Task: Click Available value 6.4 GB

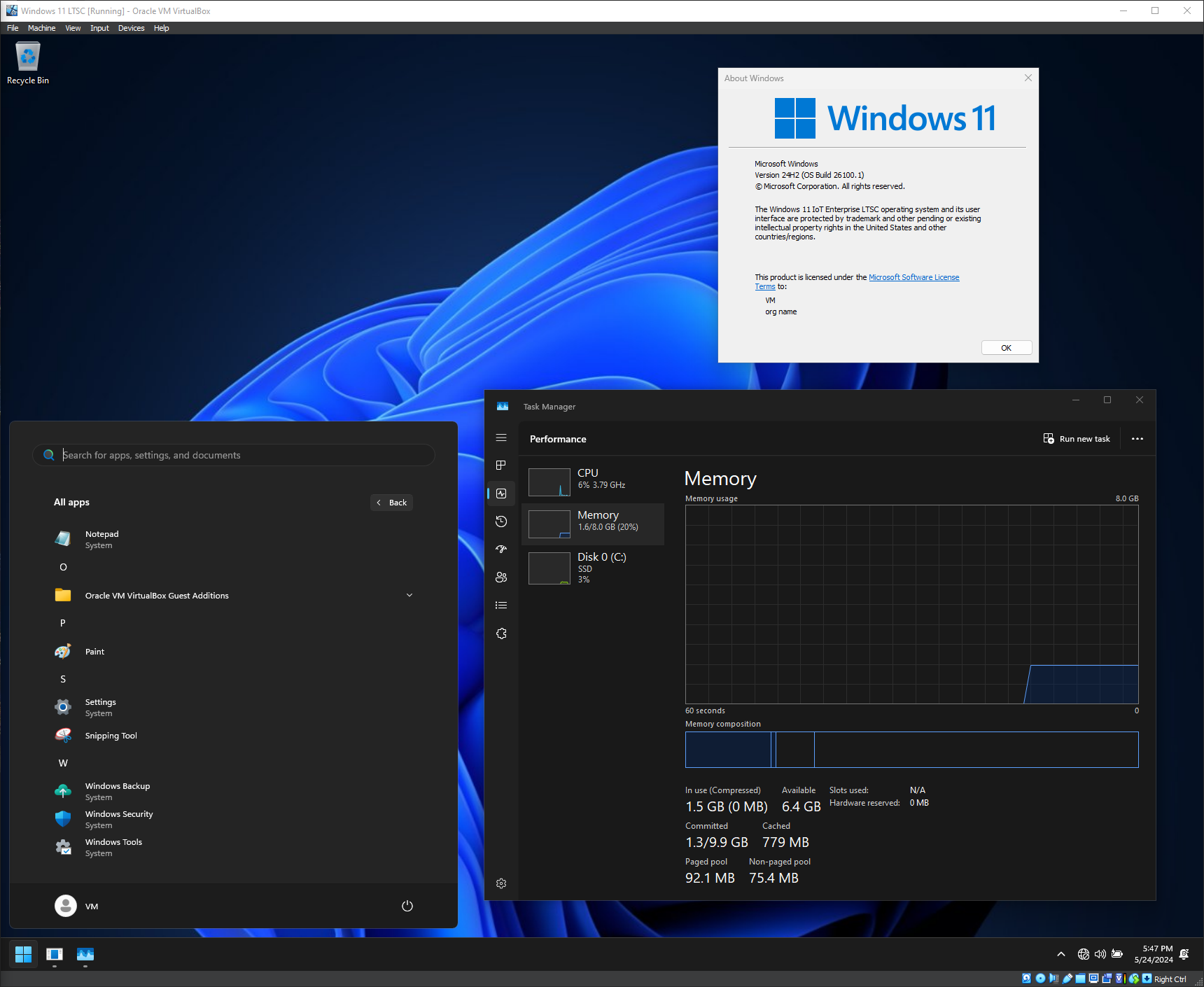Action: point(801,806)
